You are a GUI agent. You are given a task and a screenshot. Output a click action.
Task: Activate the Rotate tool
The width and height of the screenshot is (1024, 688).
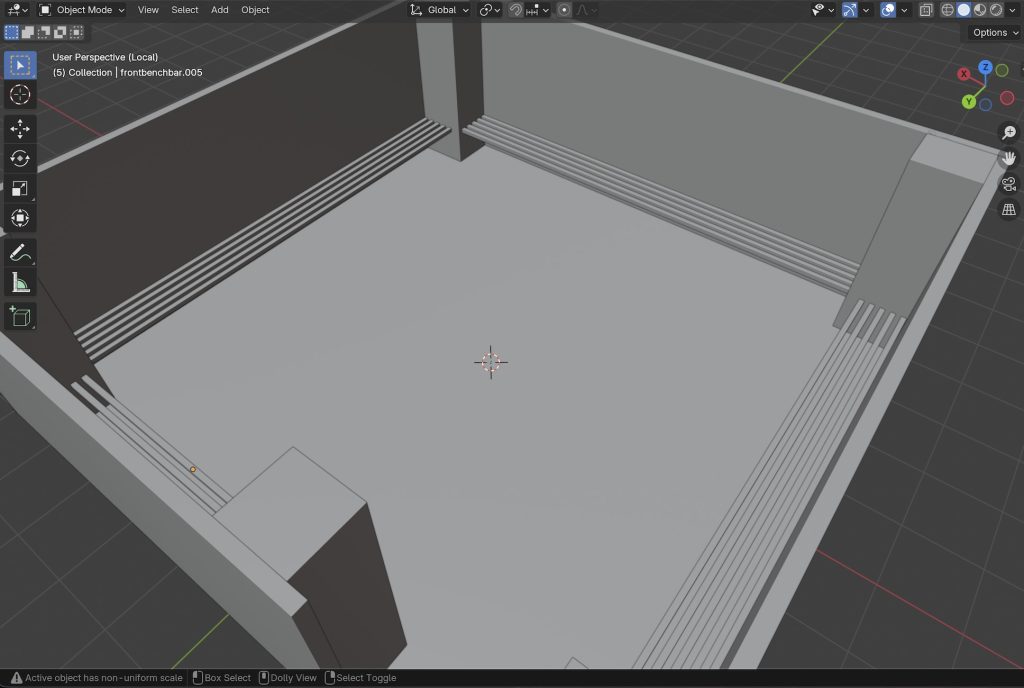click(20, 158)
